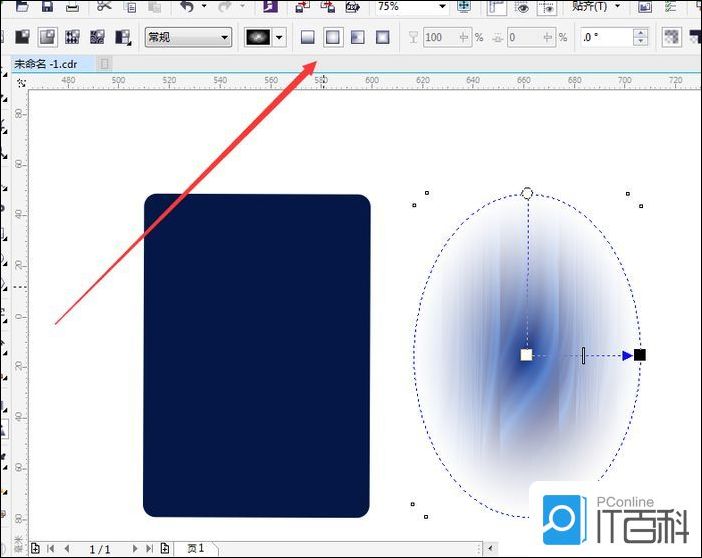Viewport: 702px width, 558px height.
Task: Select the conical transparency type icon
Action: click(x=357, y=38)
